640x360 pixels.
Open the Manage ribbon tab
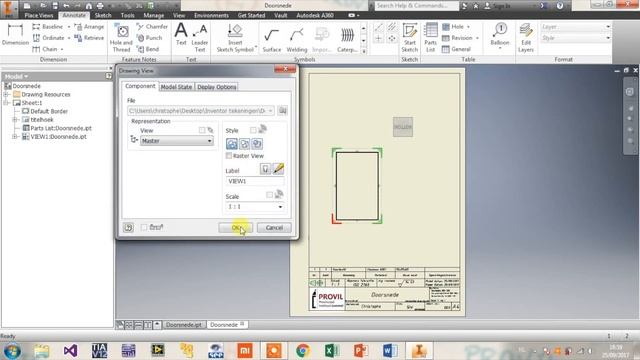[x=153, y=15]
